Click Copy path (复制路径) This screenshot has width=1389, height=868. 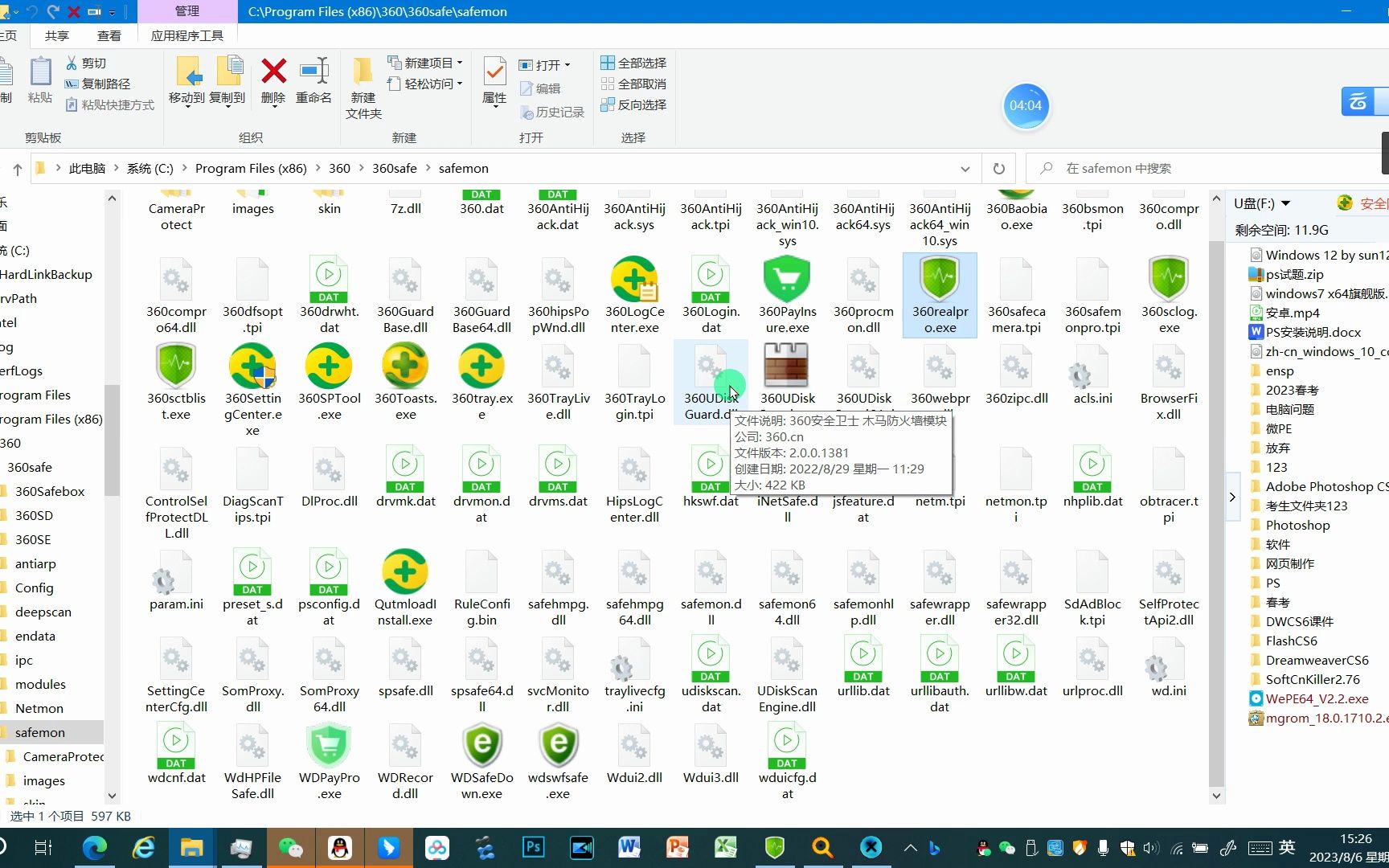coord(97,84)
